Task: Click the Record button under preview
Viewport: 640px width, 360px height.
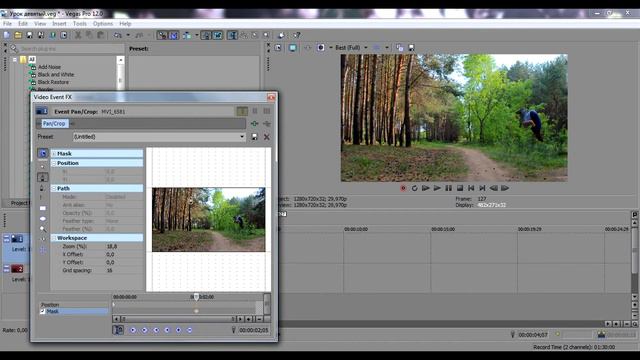Action: (x=403, y=188)
